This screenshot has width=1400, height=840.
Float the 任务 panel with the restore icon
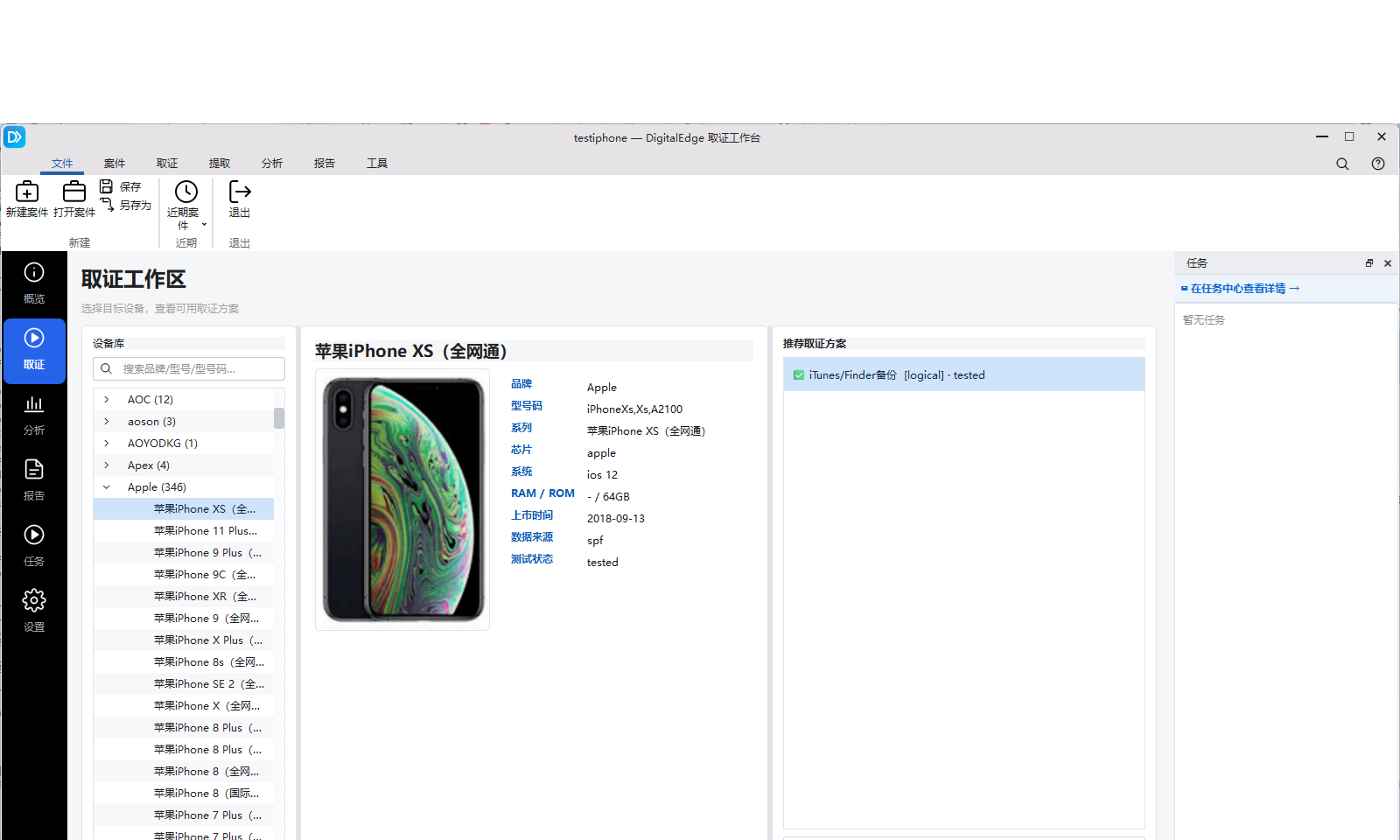1369,263
